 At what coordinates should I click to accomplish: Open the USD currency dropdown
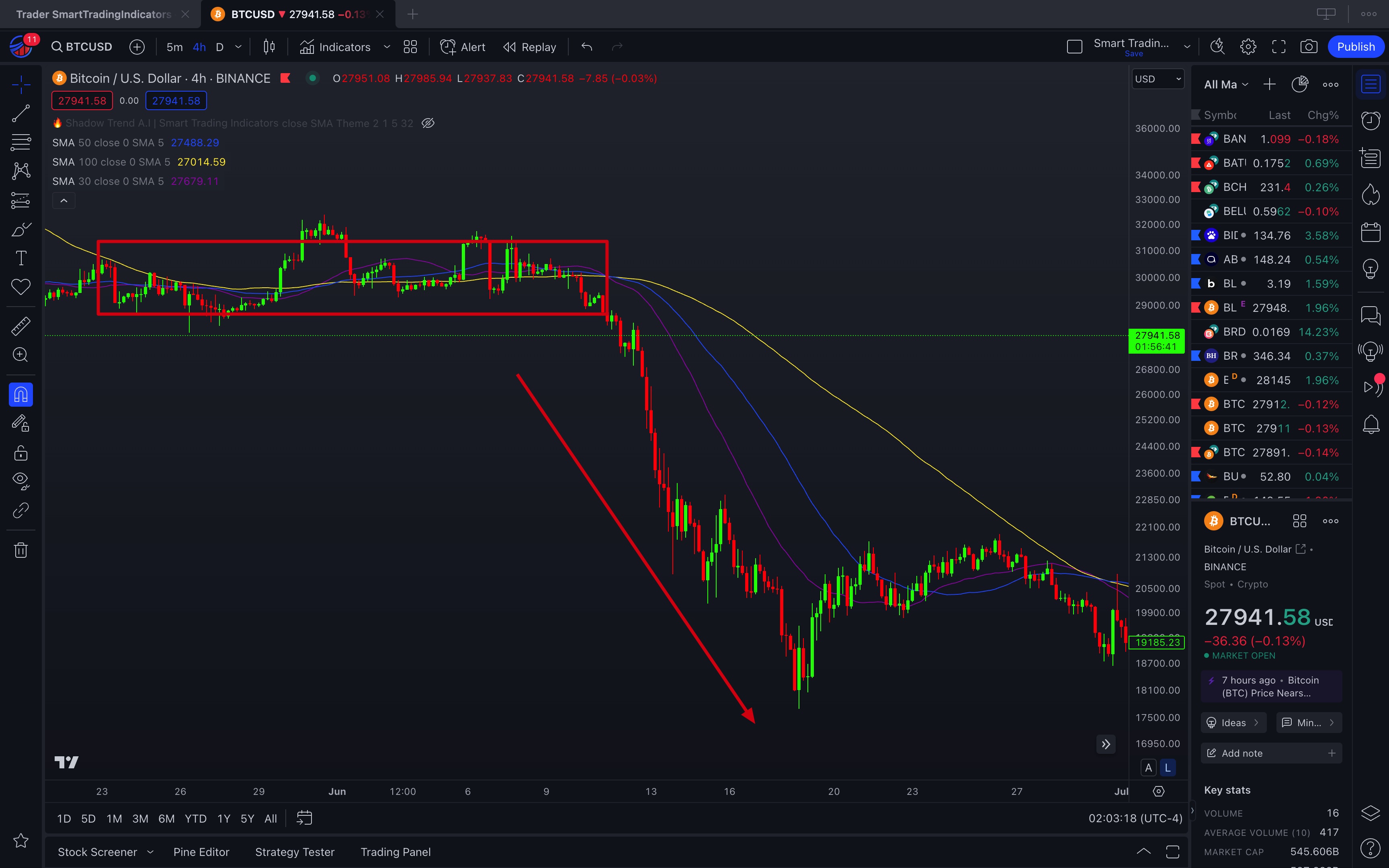point(1157,79)
